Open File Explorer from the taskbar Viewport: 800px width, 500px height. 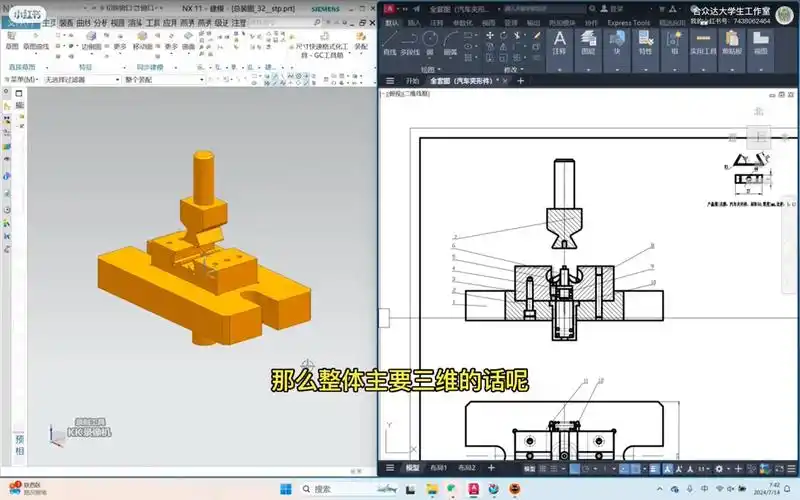coord(432,489)
